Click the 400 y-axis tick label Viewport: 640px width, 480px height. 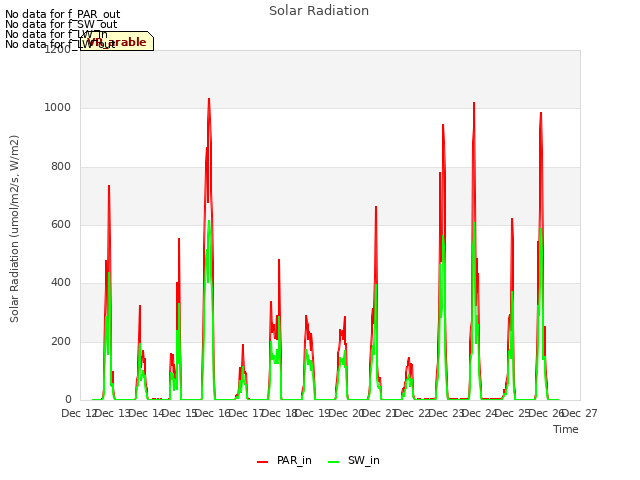tap(61, 283)
